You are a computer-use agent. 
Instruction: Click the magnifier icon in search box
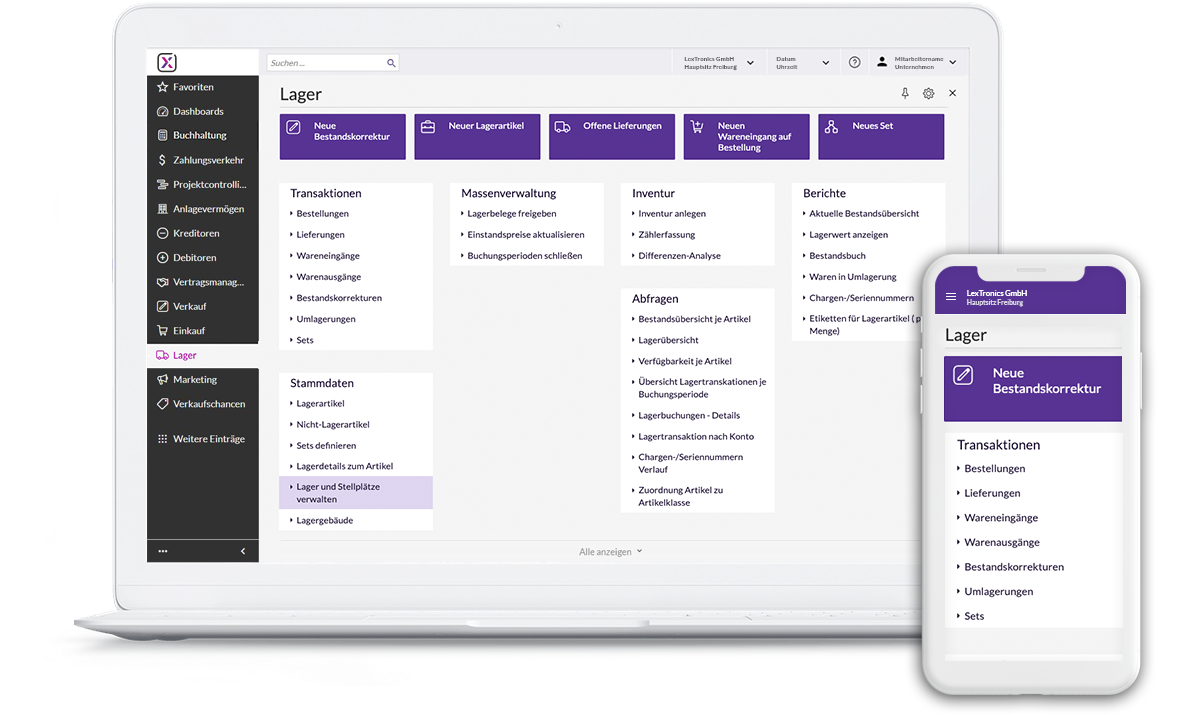point(391,63)
